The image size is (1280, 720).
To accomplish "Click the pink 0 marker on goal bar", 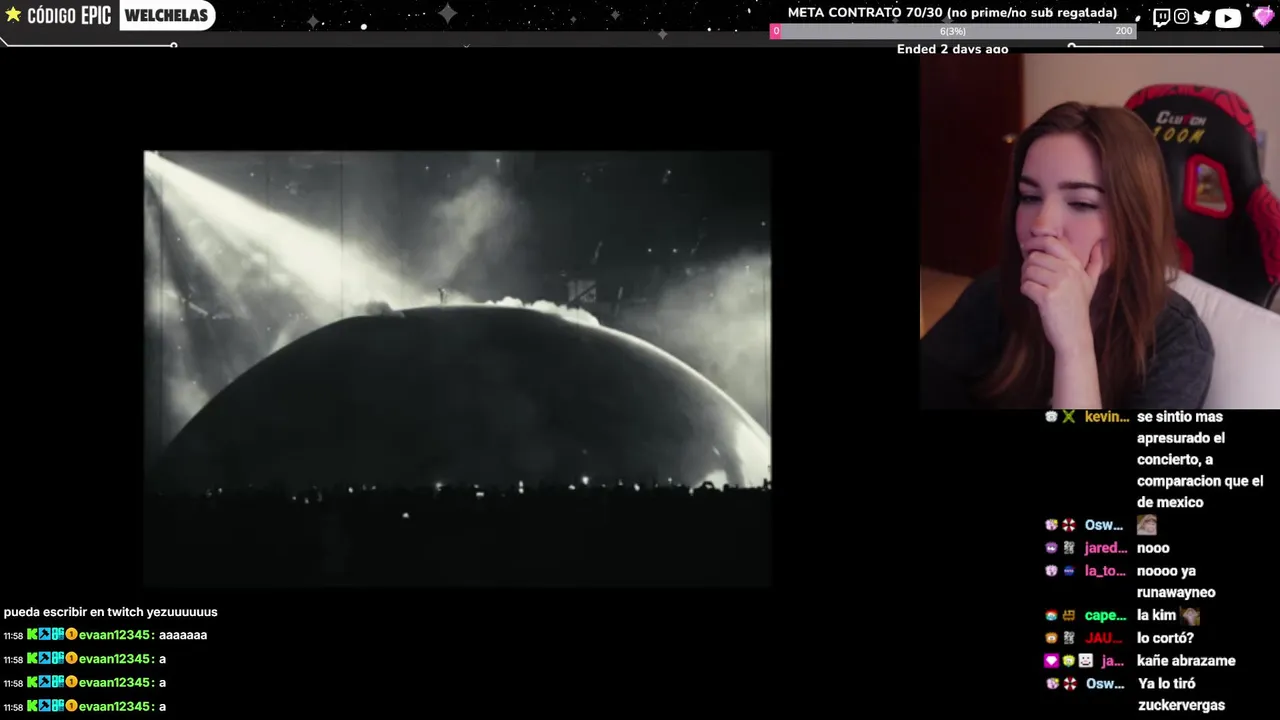I will click(x=775, y=31).
